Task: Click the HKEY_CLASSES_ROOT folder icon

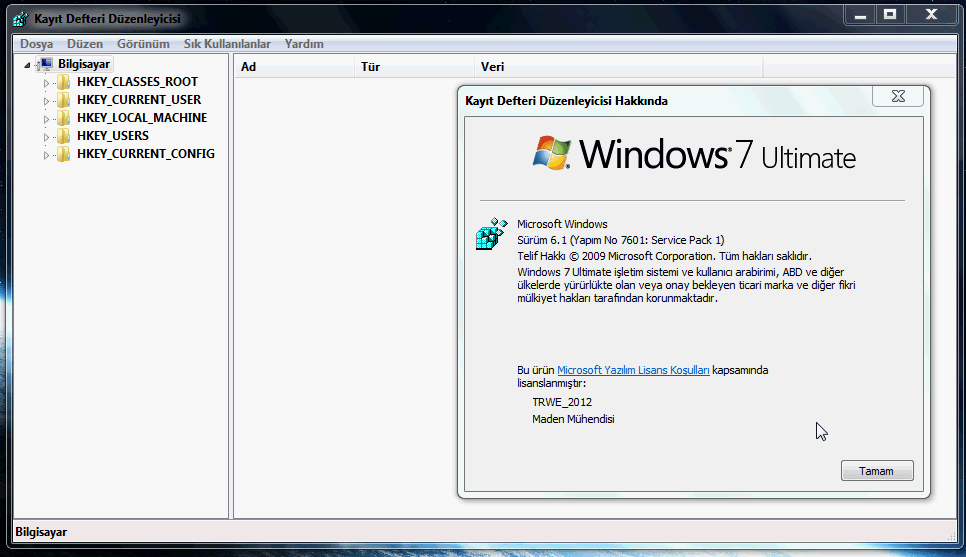Action: (x=63, y=82)
